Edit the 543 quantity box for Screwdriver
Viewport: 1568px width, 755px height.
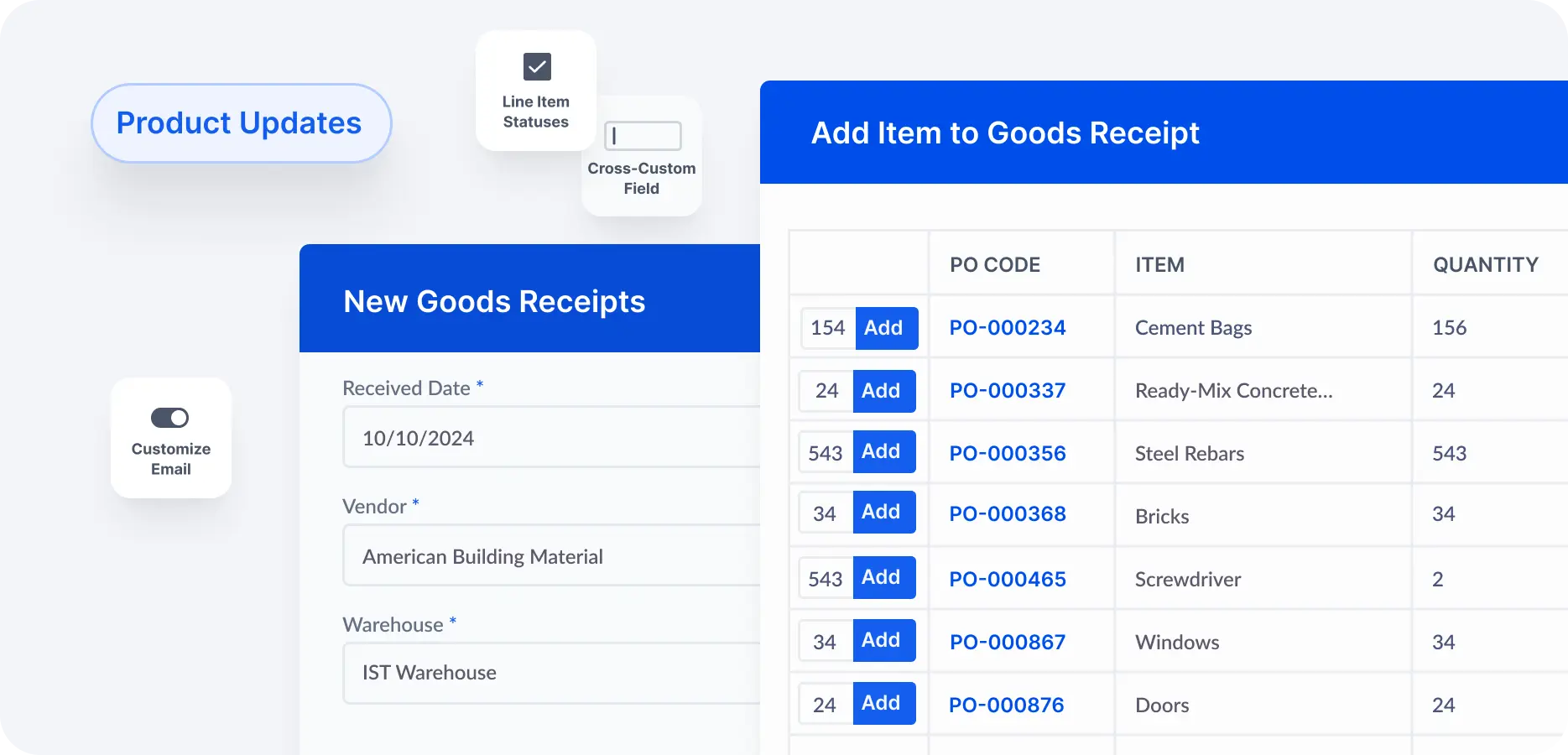pos(826,579)
